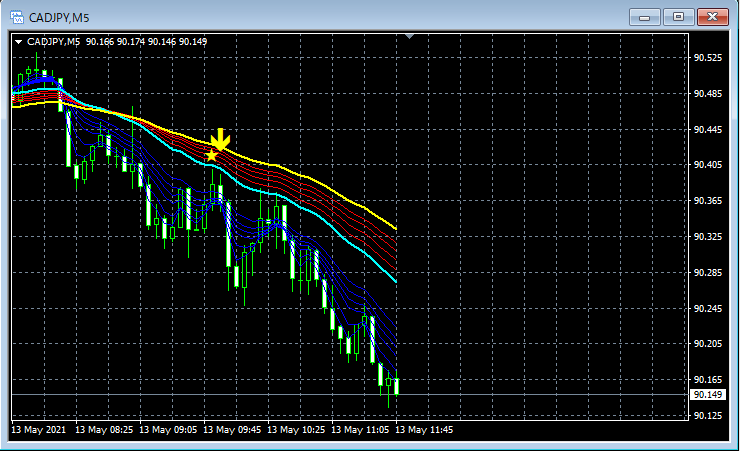
Task: Click the end of the yellow moving average line
Action: (x=395, y=228)
